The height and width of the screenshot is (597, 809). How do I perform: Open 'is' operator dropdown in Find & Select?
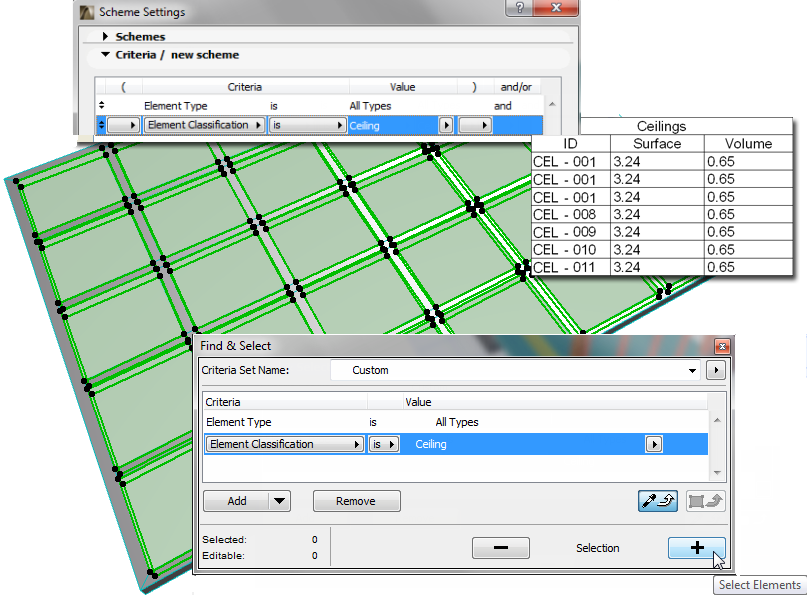click(383, 444)
